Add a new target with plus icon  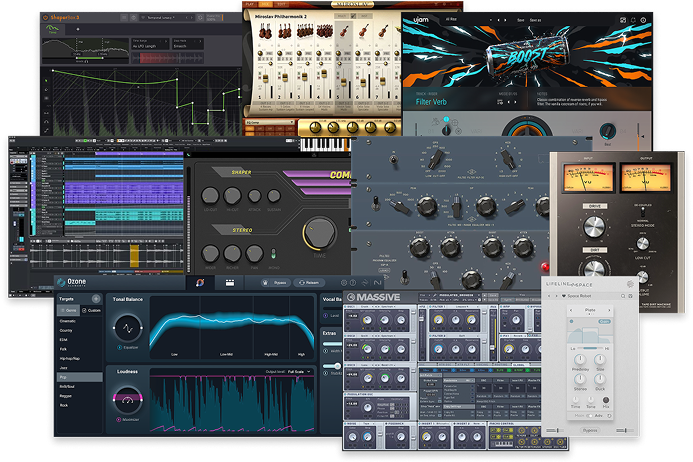[x=96, y=299]
